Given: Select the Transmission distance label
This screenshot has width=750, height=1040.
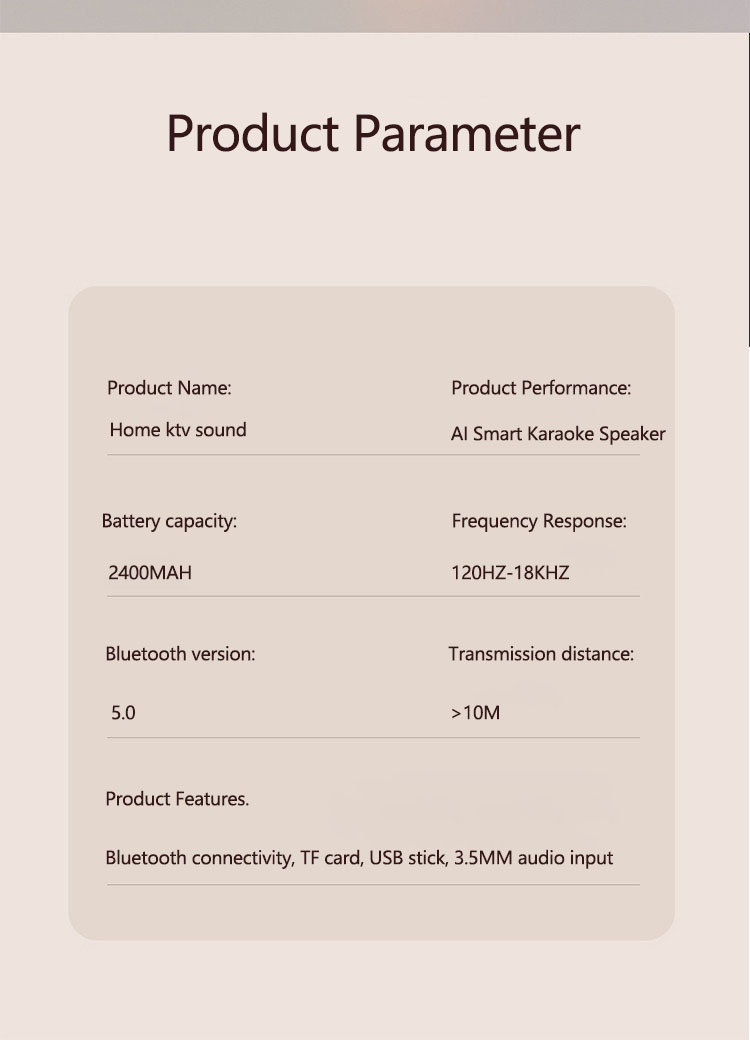Looking at the screenshot, I should click(541, 654).
